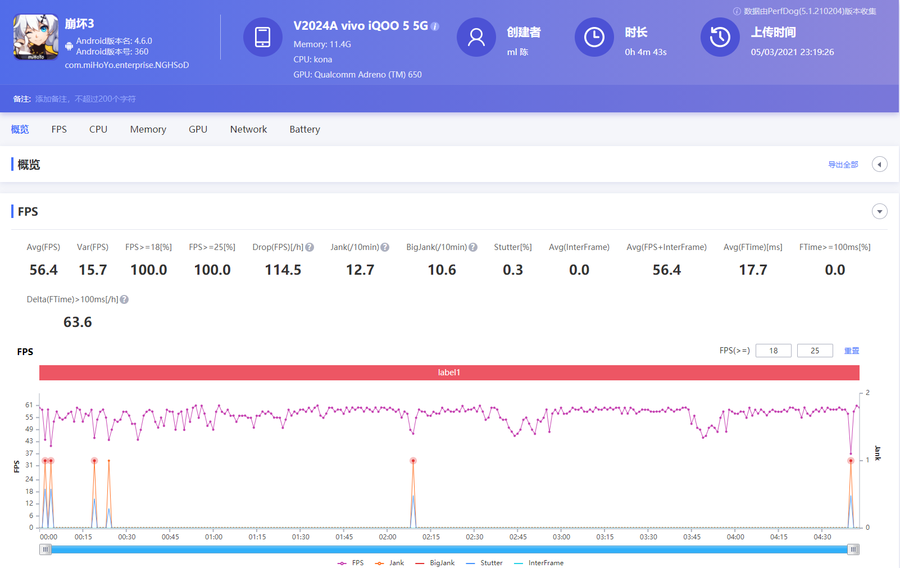Click the upload time history icon

pyautogui.click(x=719, y=37)
